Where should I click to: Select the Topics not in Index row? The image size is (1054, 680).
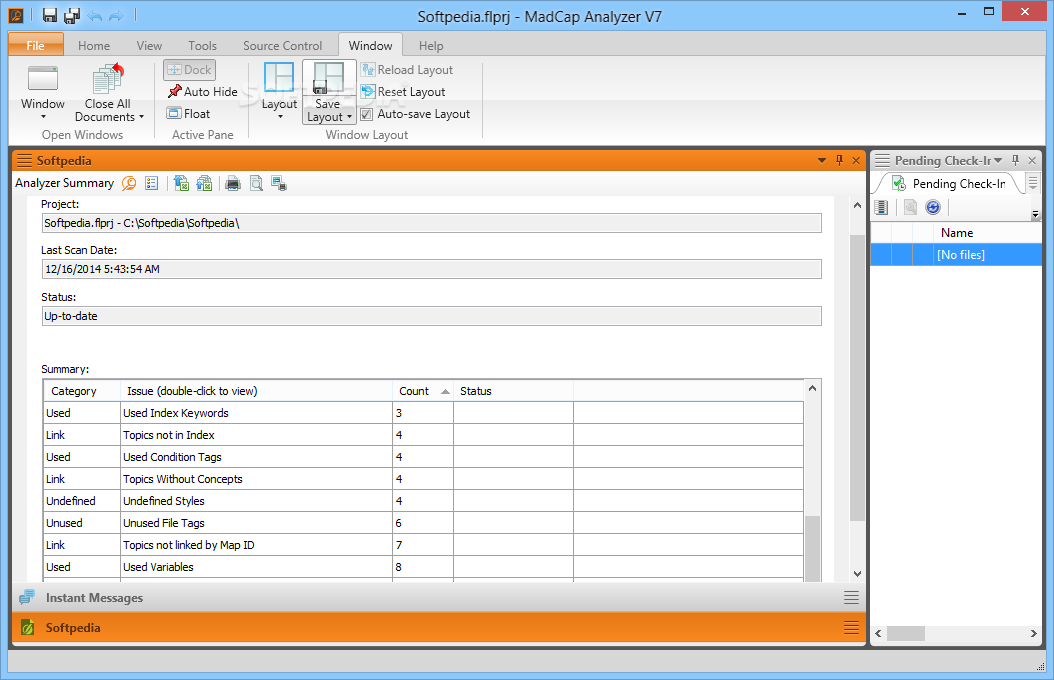[x=423, y=435]
